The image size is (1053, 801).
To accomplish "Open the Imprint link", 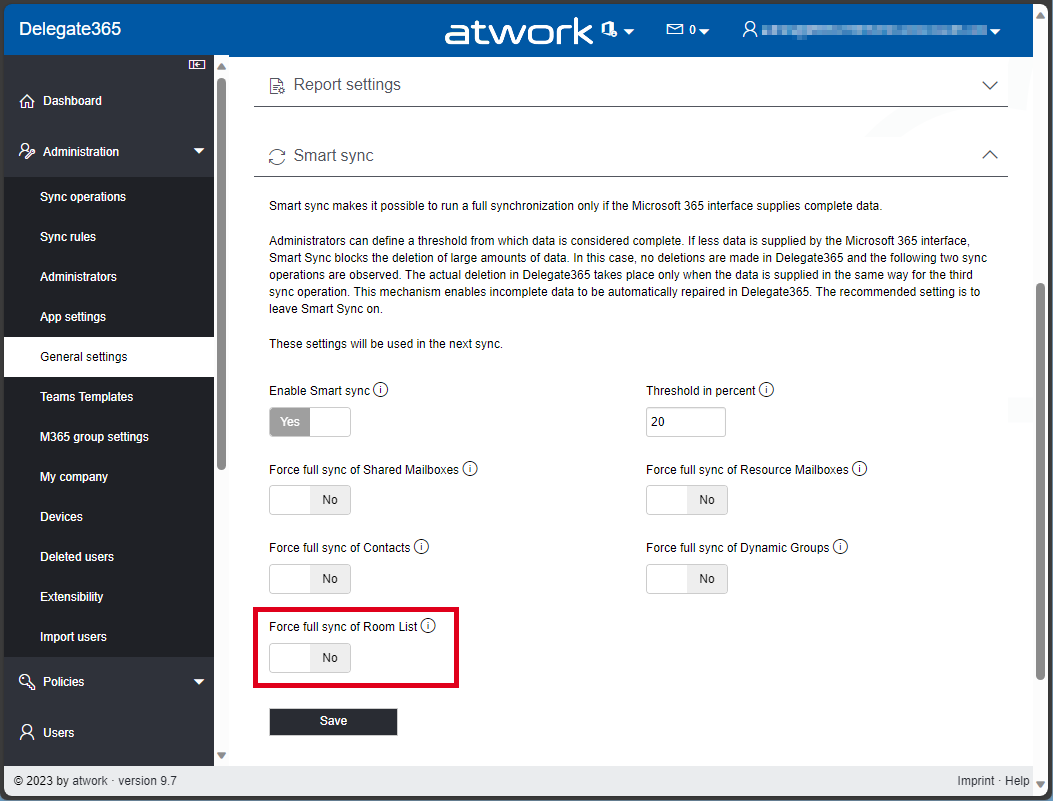I will click(x=975, y=780).
